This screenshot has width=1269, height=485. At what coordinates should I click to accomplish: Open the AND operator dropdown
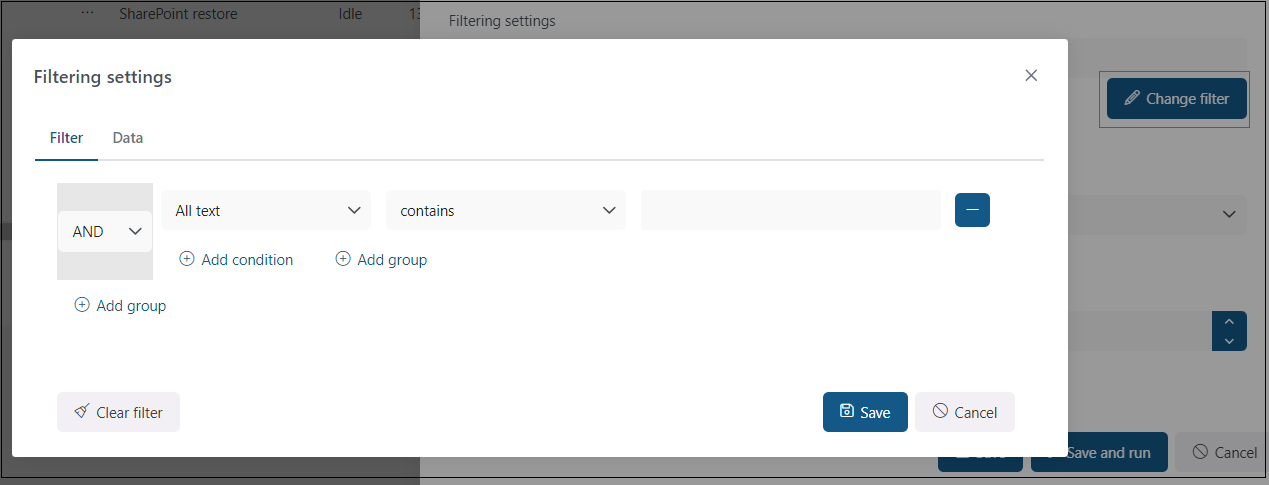(x=105, y=231)
